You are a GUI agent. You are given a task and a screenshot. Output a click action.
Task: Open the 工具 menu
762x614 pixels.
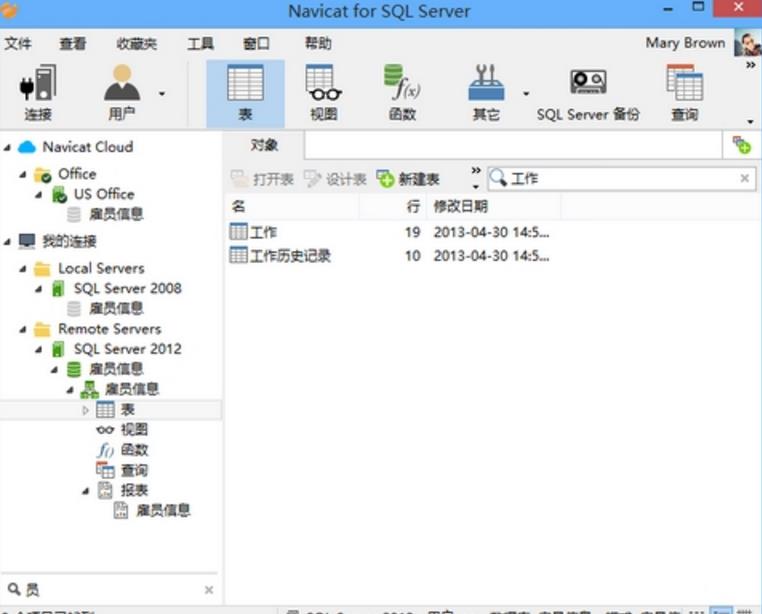(x=200, y=44)
